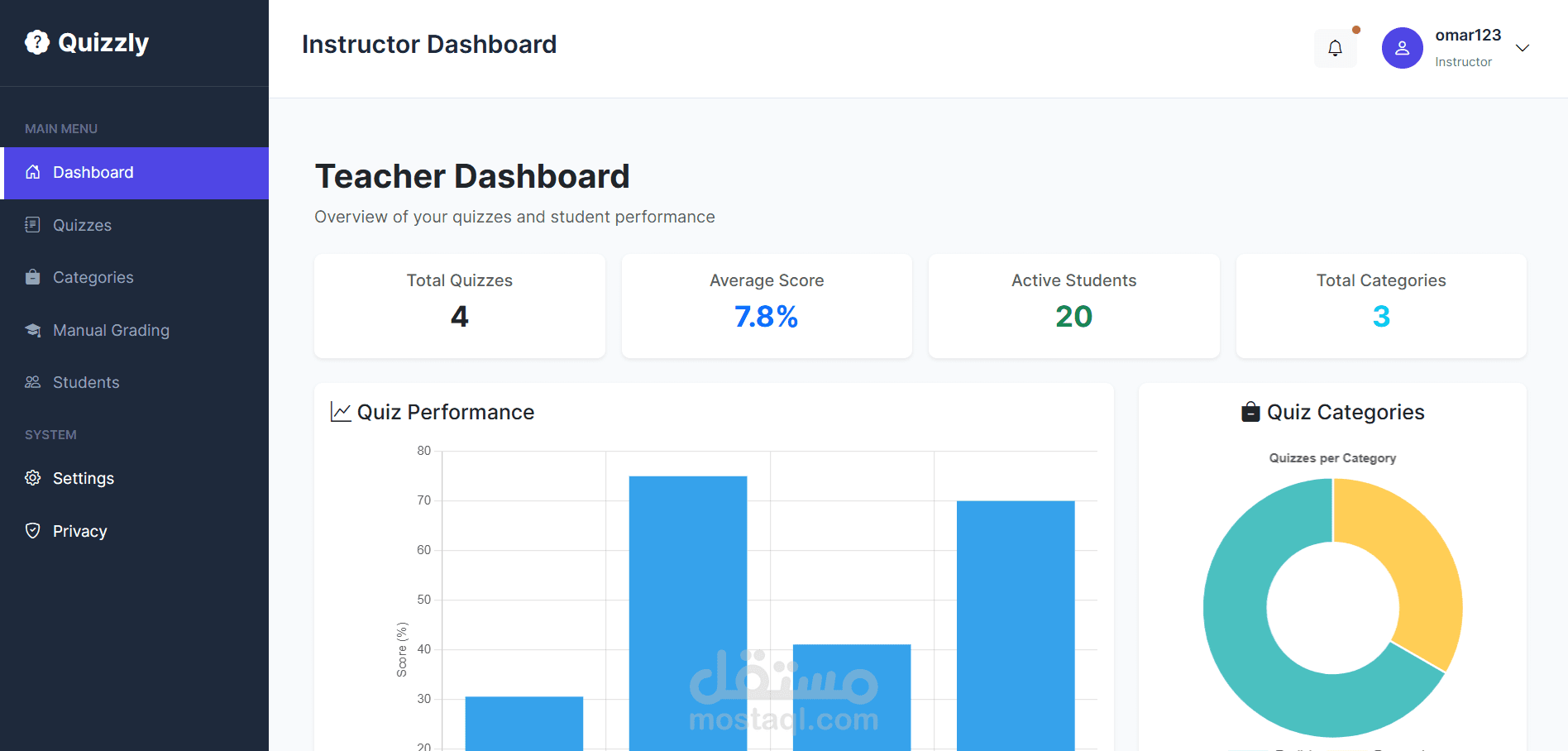Click the Instructor Dashboard page title
Image resolution: width=1568 pixels, height=751 pixels.
pyautogui.click(x=429, y=44)
